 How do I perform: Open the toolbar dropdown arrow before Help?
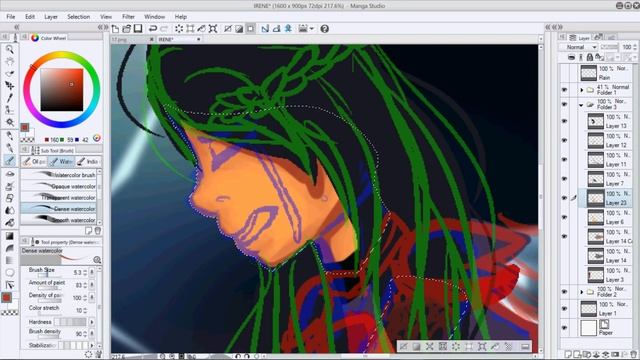pyautogui.click(x=312, y=29)
